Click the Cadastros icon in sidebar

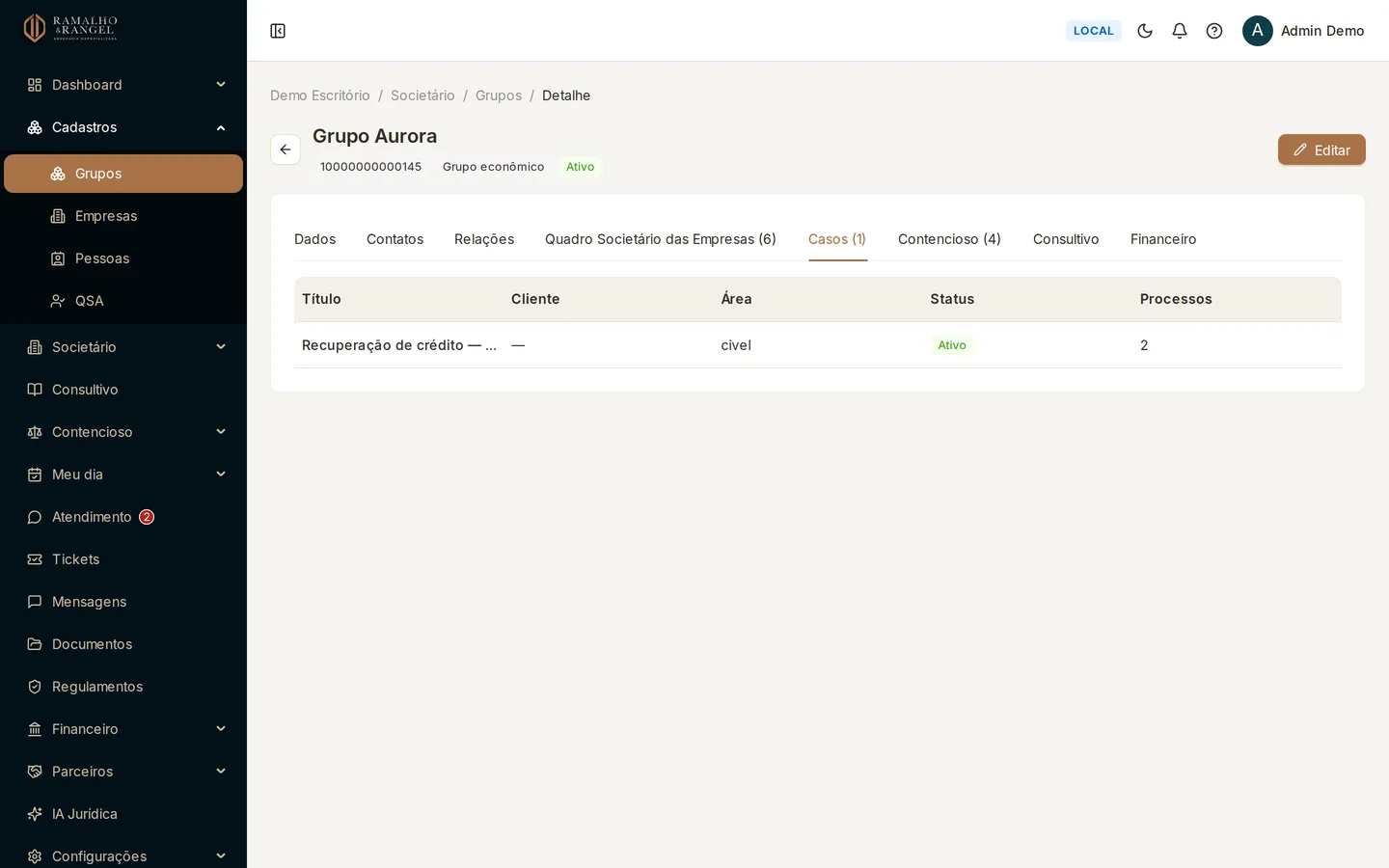tap(35, 127)
